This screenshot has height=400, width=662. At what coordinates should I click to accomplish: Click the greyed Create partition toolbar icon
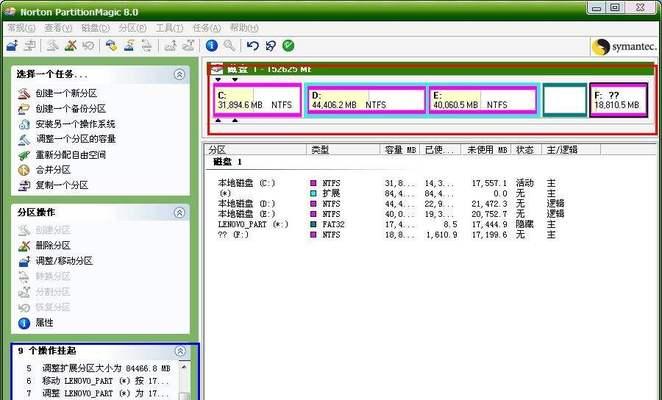coord(52,46)
